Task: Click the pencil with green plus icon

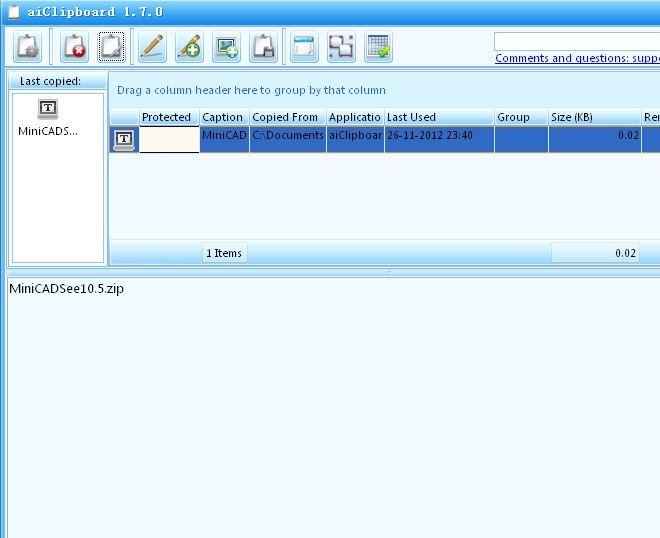Action: [189, 46]
